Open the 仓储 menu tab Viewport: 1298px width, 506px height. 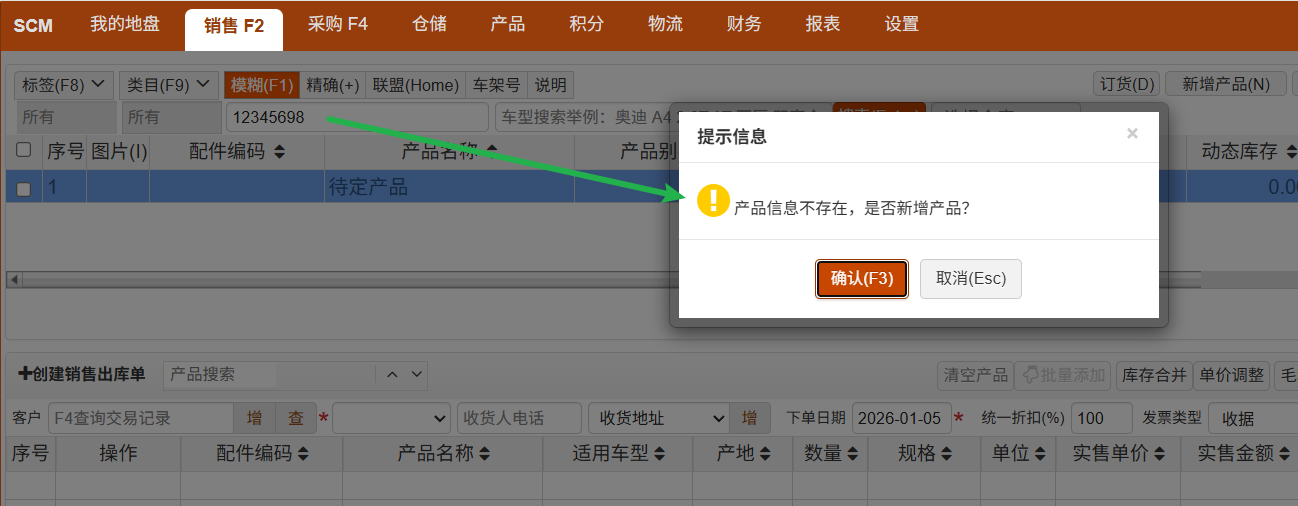click(x=430, y=24)
